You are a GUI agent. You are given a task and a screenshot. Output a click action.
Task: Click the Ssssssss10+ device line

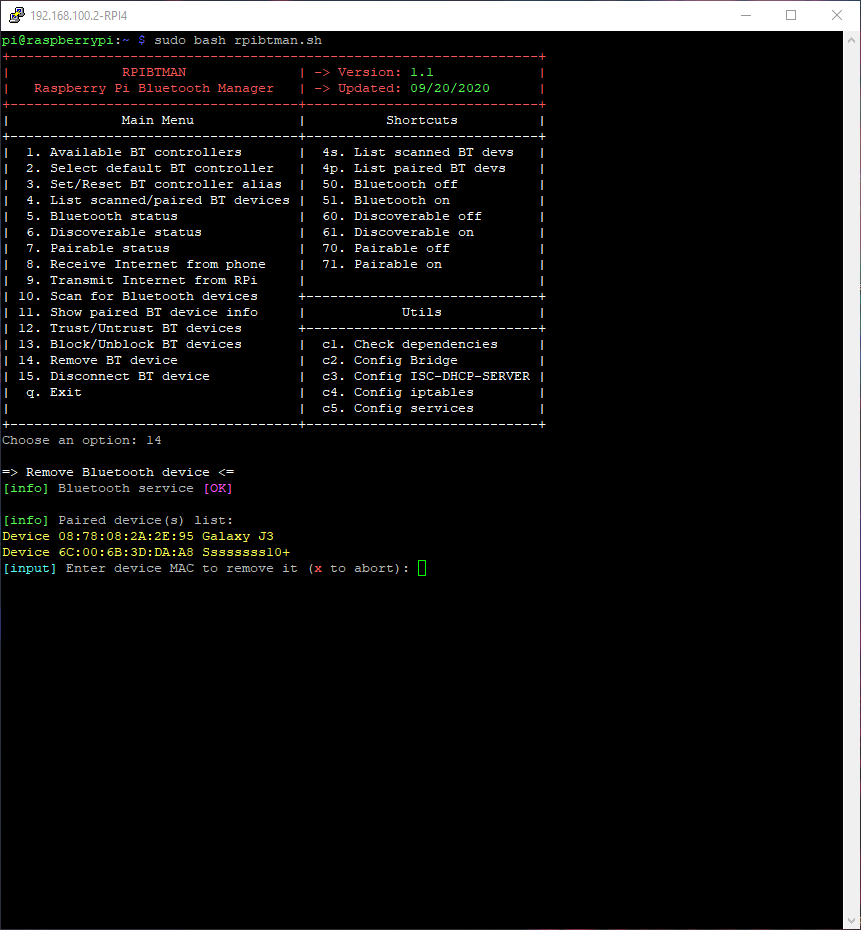146,553
